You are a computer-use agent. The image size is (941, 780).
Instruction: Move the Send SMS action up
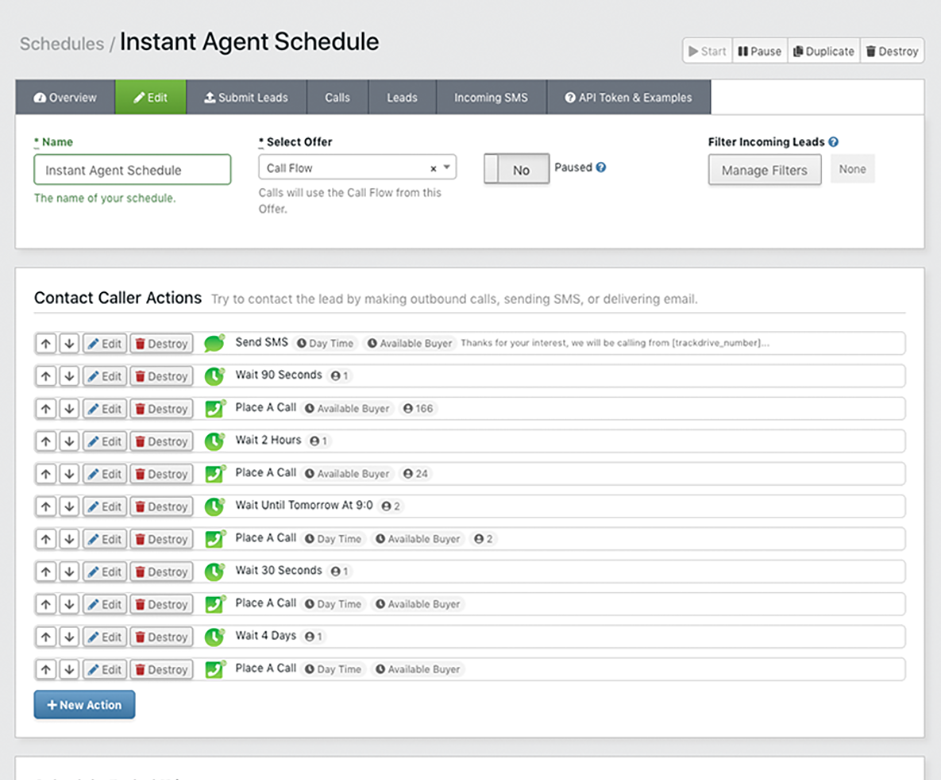(x=46, y=344)
